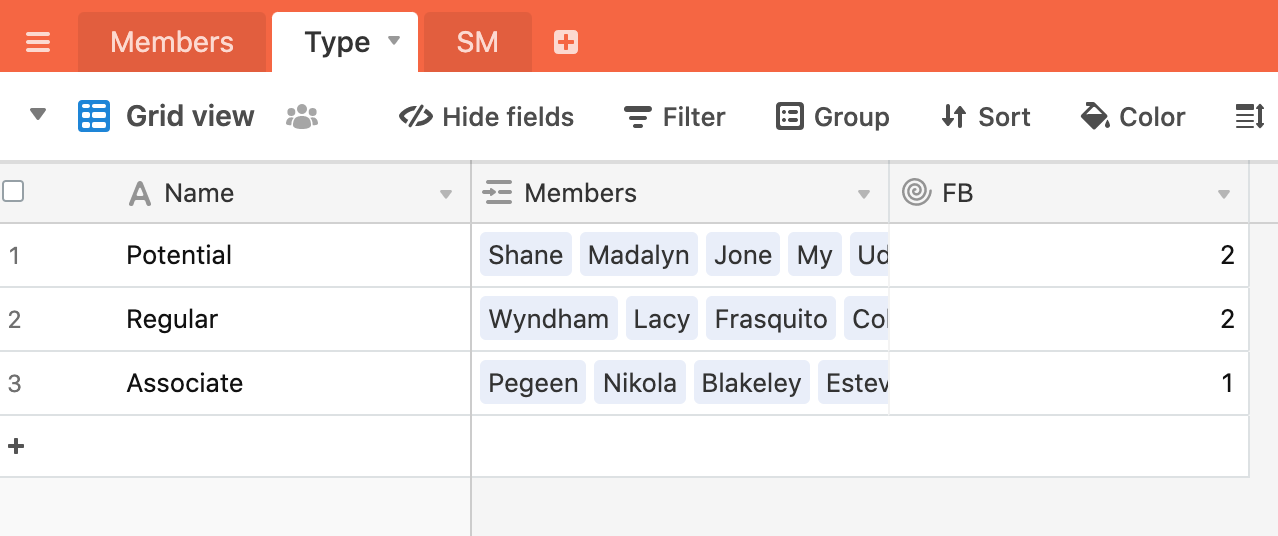Open the Name column dropdown arrow
1278x536 pixels.
(446, 194)
